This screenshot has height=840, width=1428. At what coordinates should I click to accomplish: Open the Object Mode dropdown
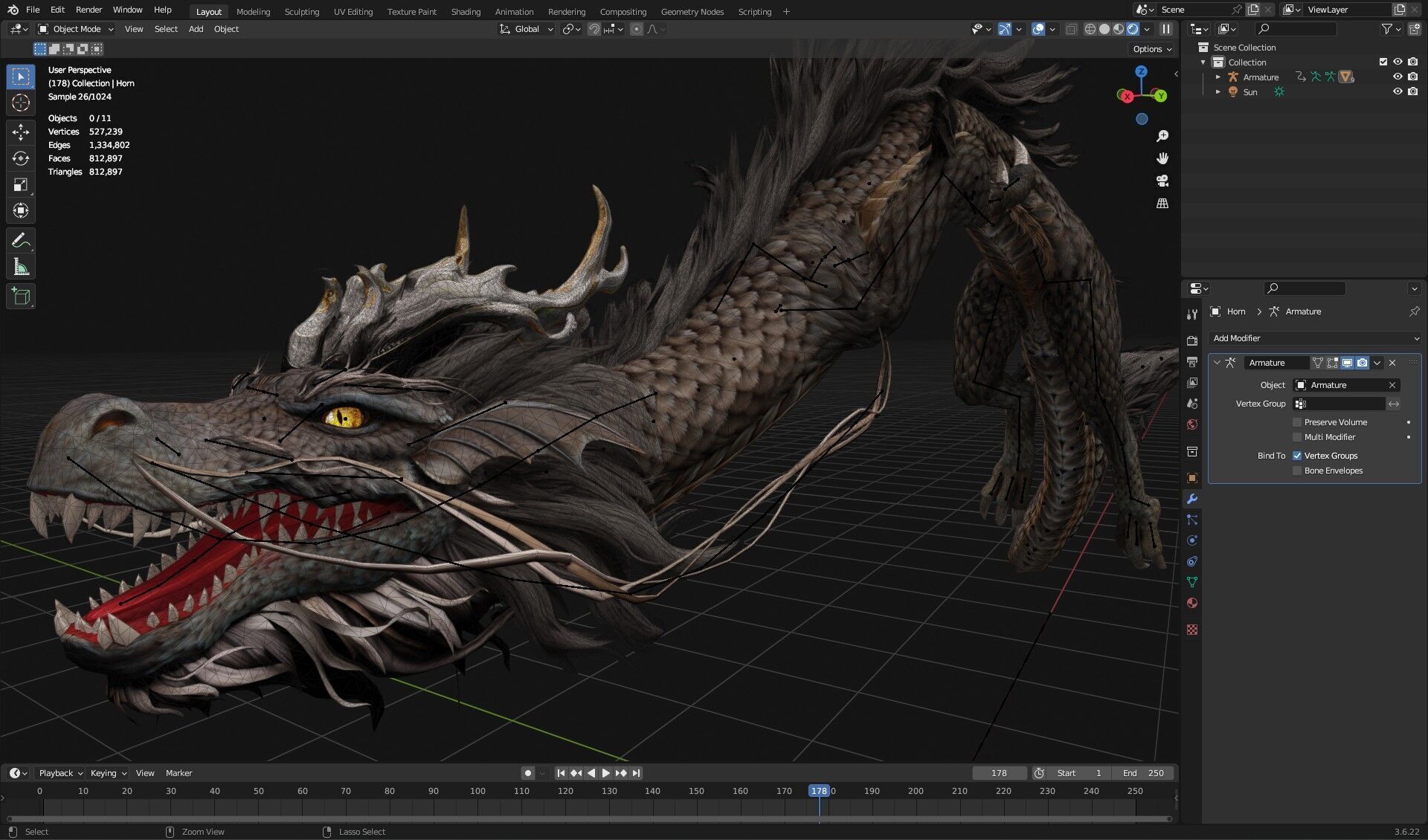76,29
